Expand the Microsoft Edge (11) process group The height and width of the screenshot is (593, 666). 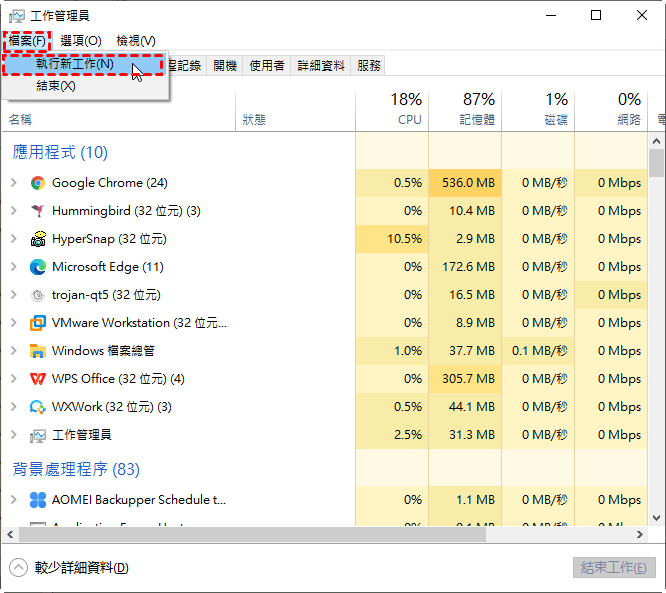pyautogui.click(x=14, y=267)
